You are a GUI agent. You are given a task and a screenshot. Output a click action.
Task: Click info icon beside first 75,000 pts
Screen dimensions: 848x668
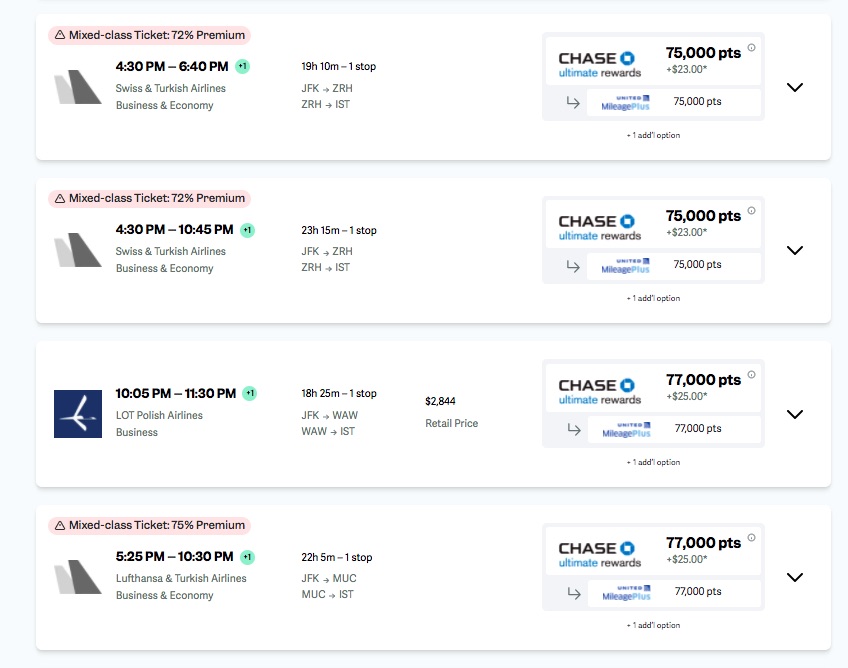(x=752, y=48)
